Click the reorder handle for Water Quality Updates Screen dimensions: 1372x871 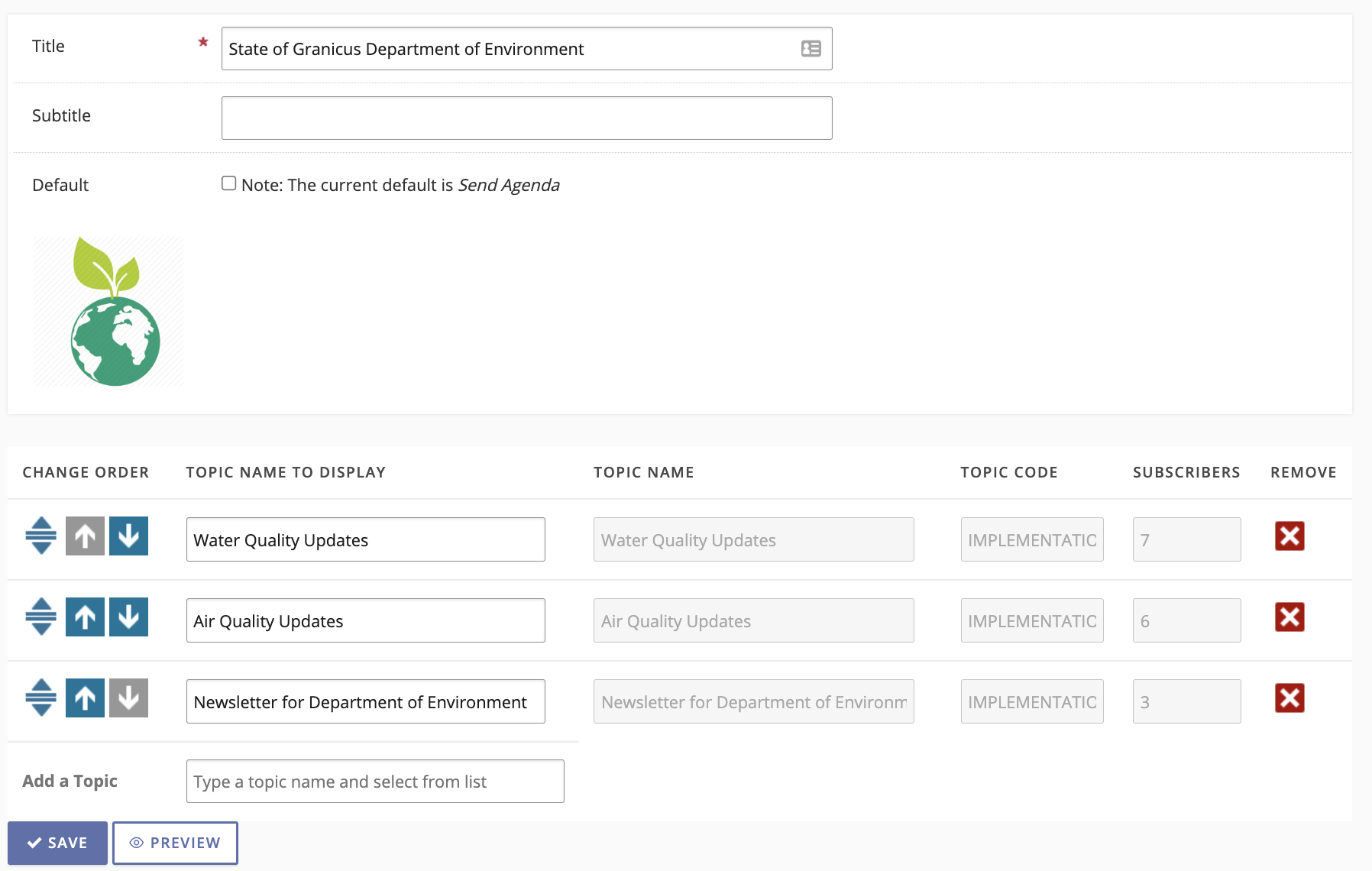point(40,536)
